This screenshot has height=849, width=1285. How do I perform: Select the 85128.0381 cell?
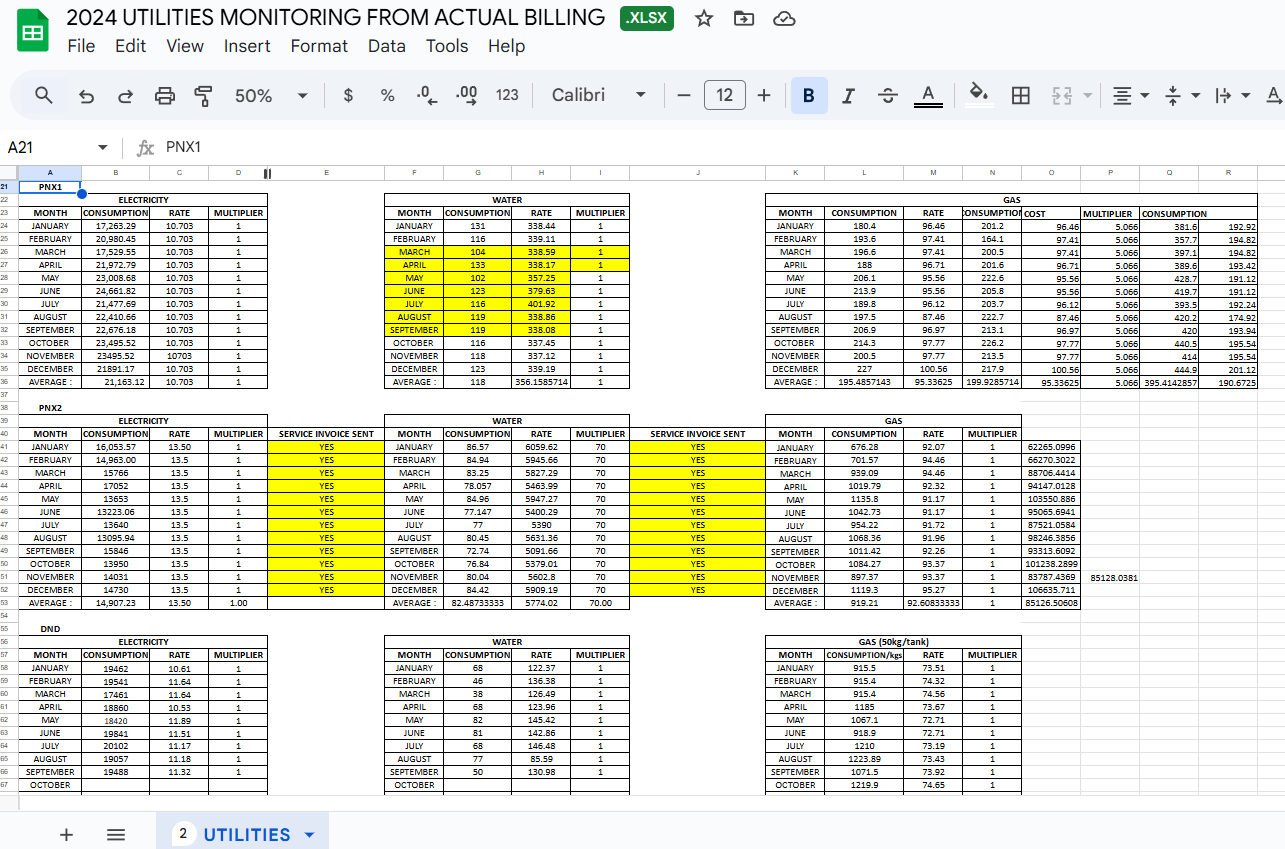pos(1109,577)
